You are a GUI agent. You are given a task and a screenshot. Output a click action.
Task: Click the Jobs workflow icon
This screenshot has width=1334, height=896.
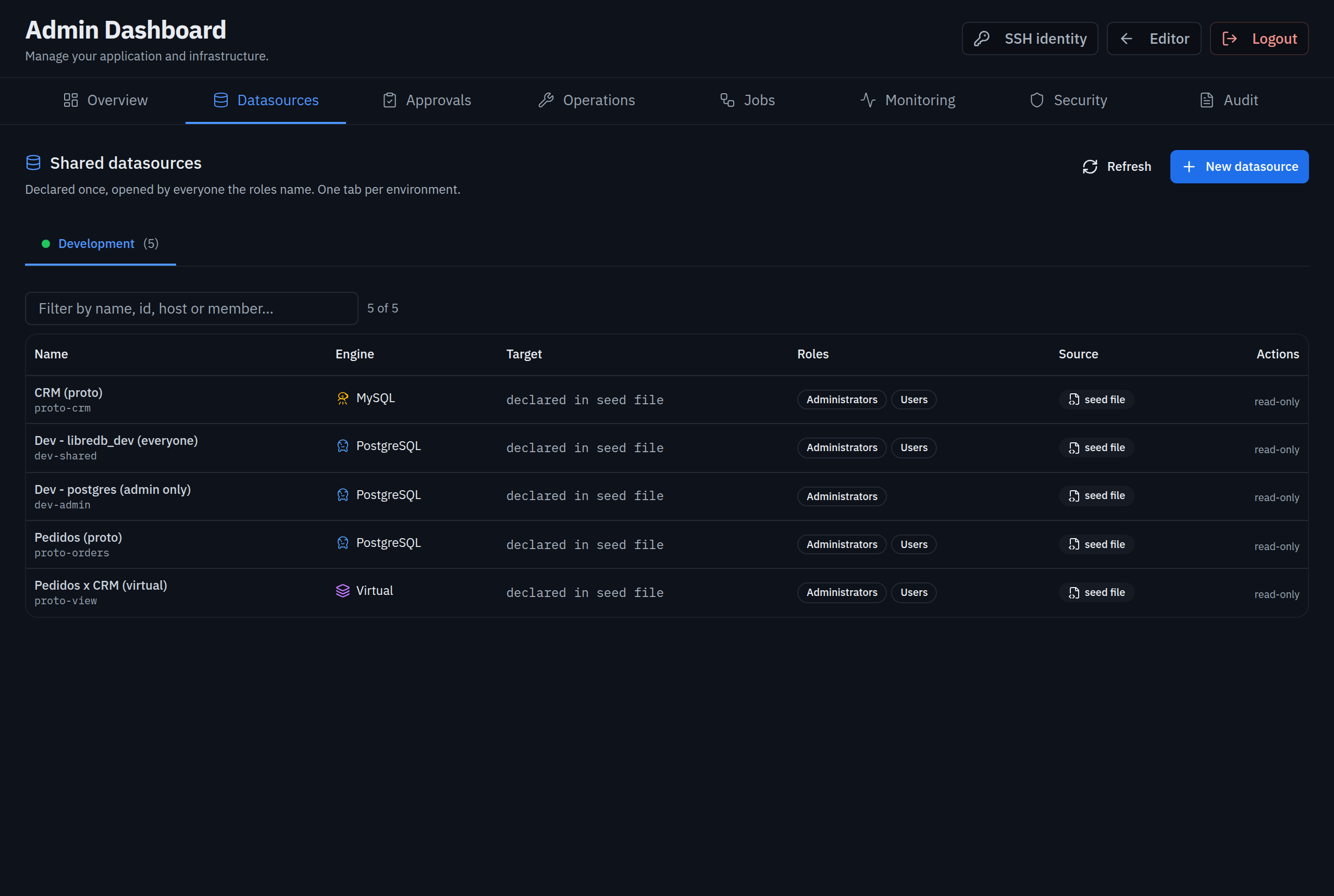pyautogui.click(x=727, y=101)
